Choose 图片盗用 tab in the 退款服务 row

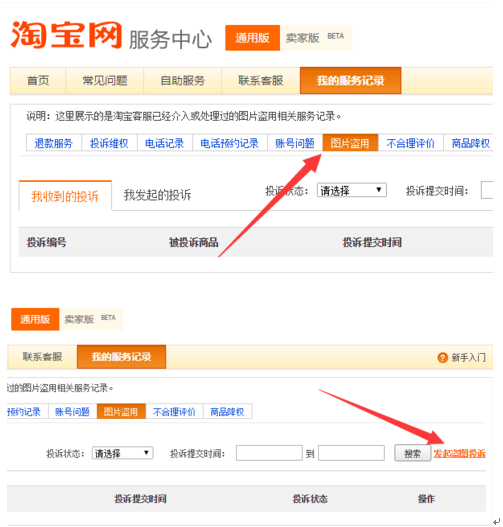coord(350,143)
